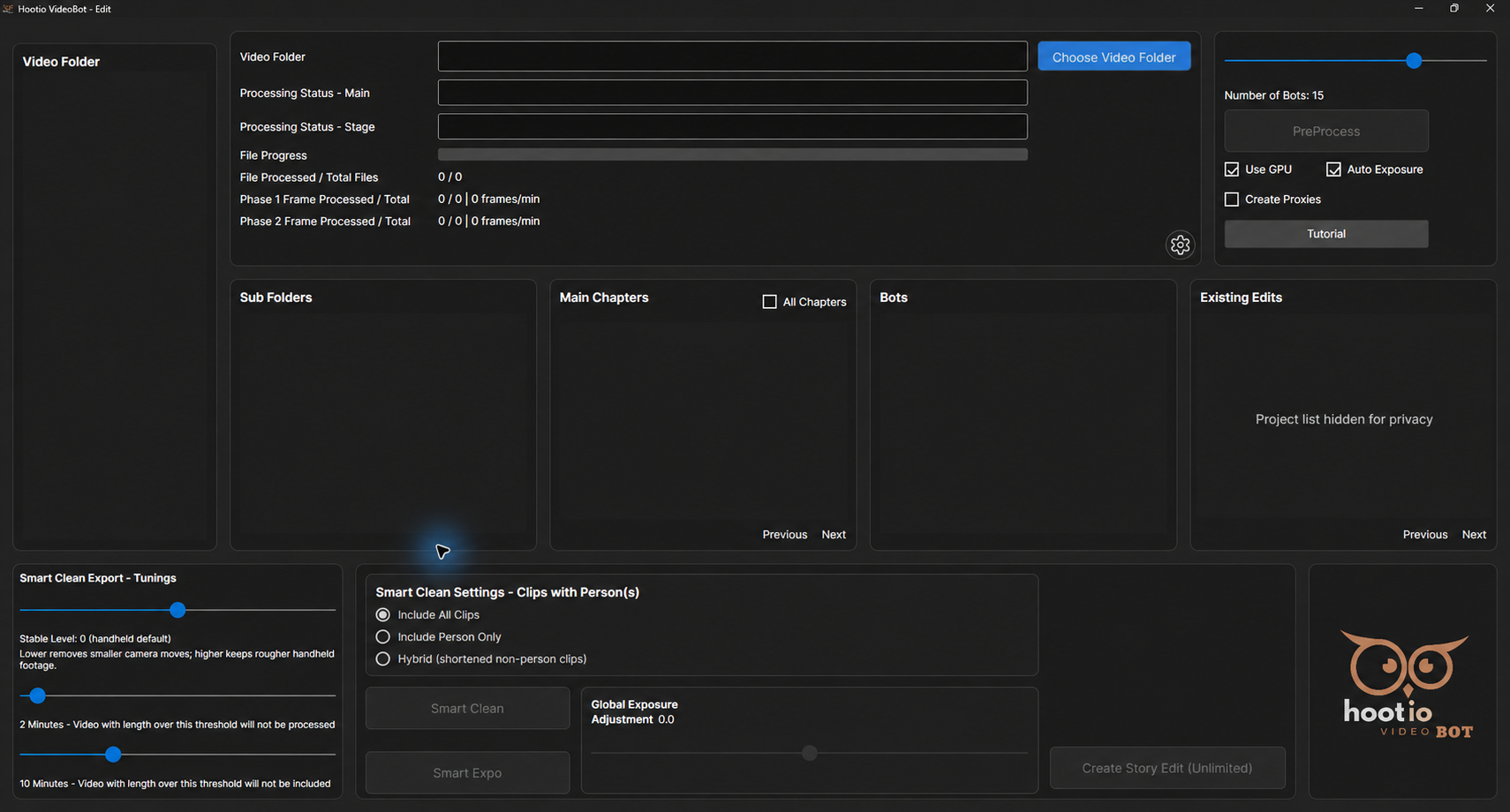Click the Video Folder path field

point(732,56)
